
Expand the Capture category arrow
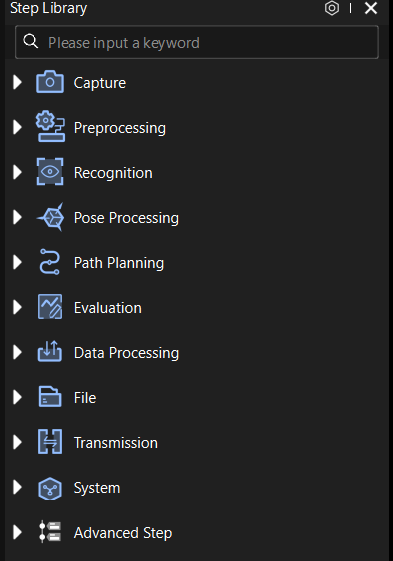coord(17,82)
